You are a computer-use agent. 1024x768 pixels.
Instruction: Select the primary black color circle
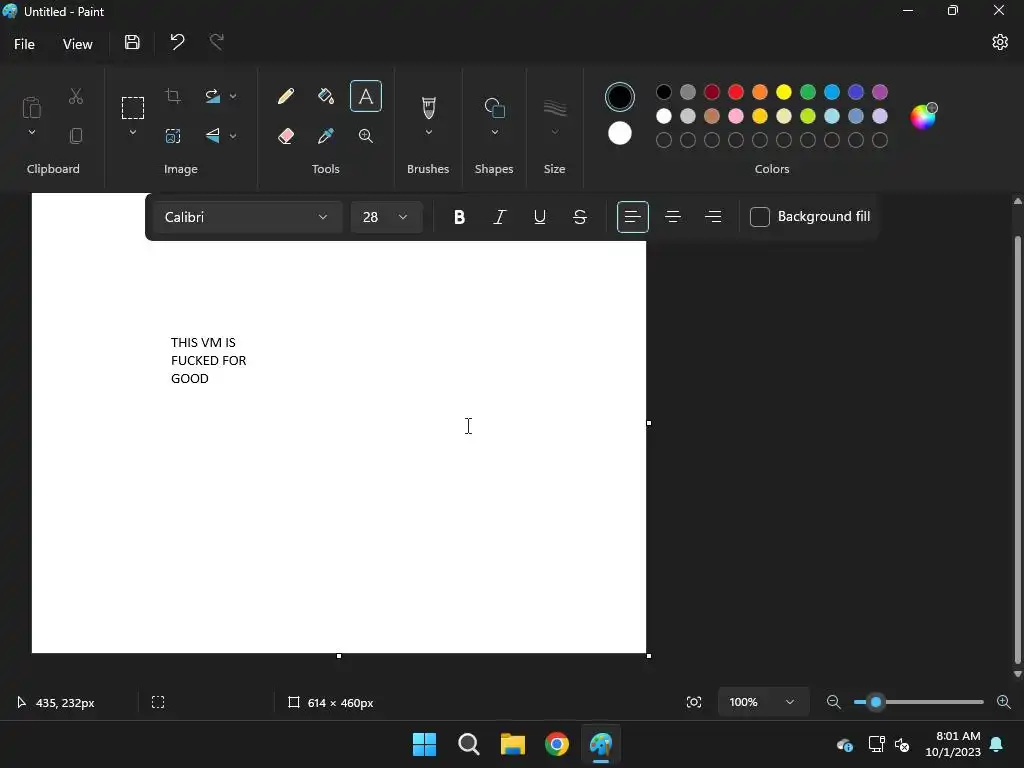click(x=620, y=97)
